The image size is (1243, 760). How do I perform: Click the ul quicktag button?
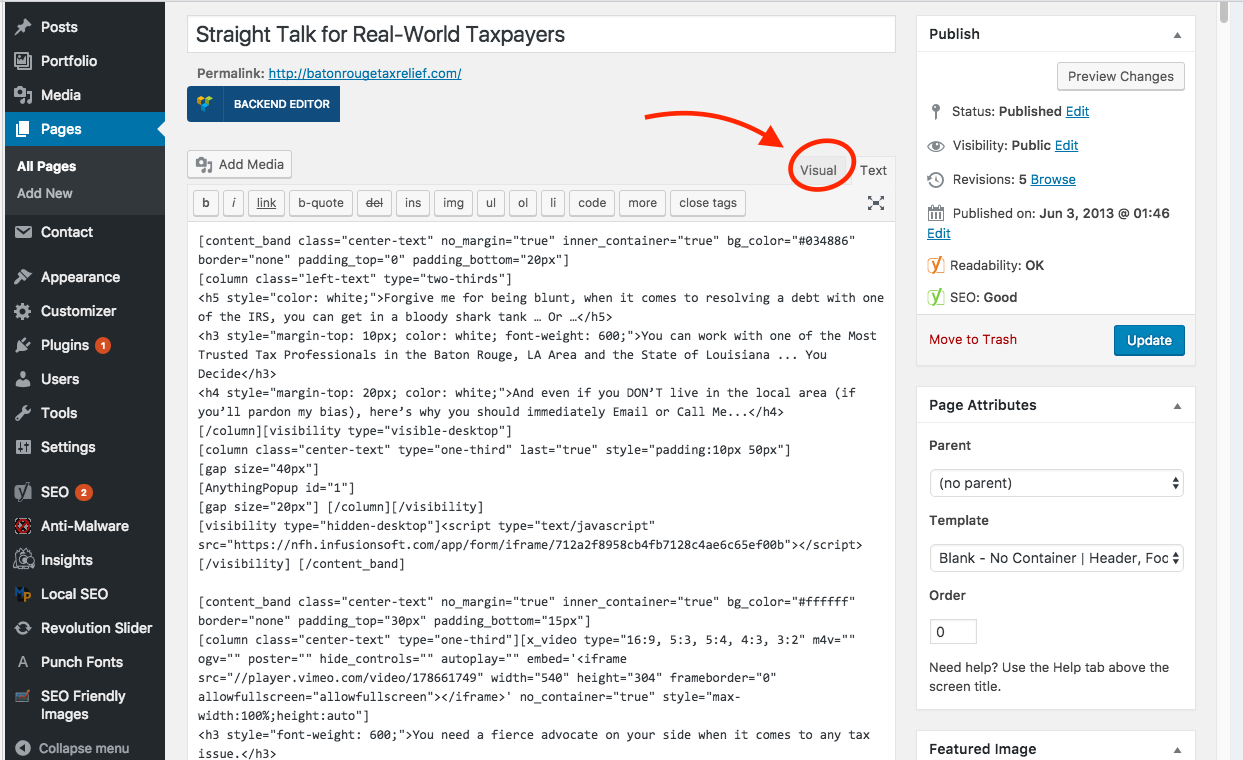(491, 203)
